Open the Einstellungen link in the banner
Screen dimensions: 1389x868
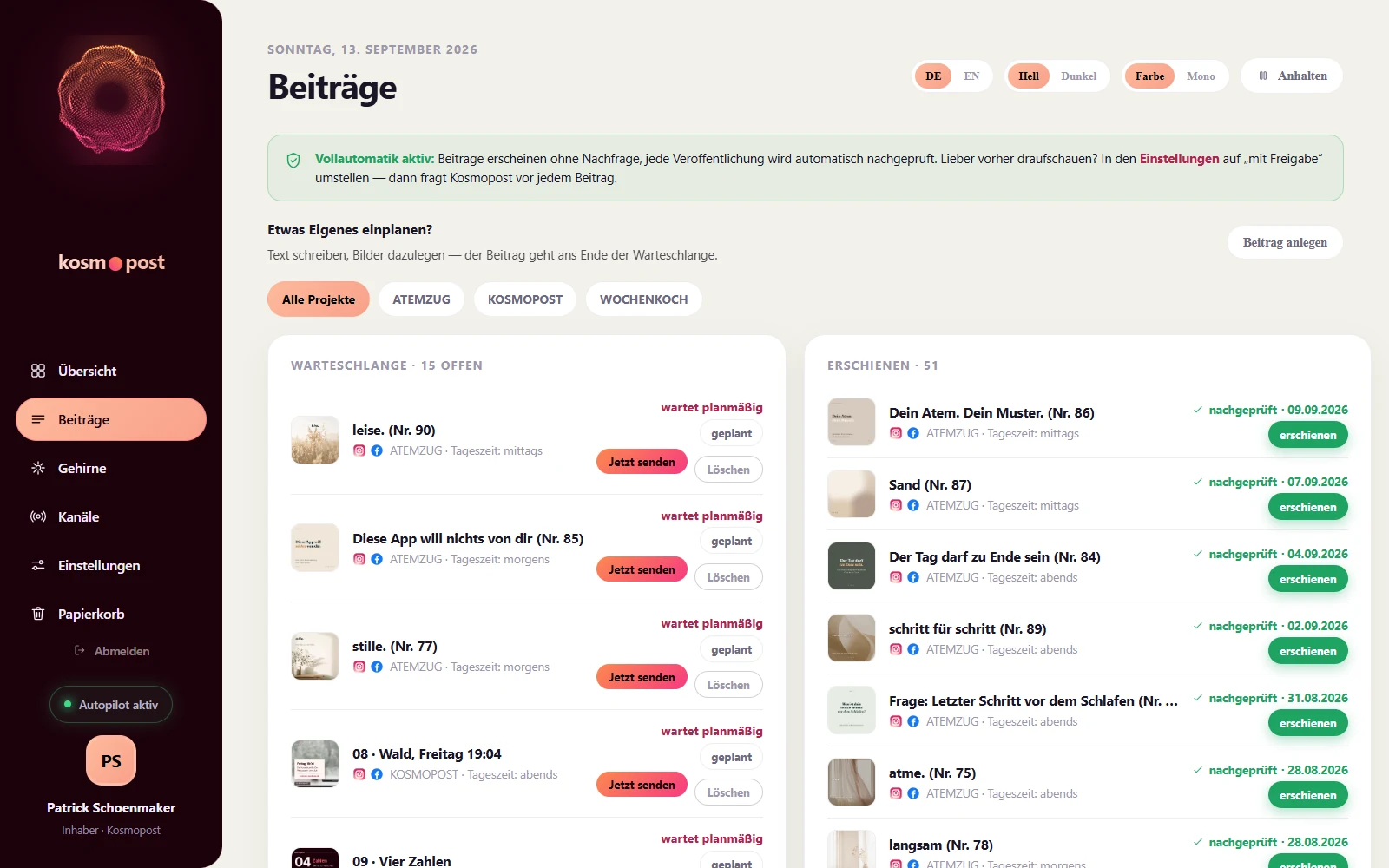pos(1179,159)
